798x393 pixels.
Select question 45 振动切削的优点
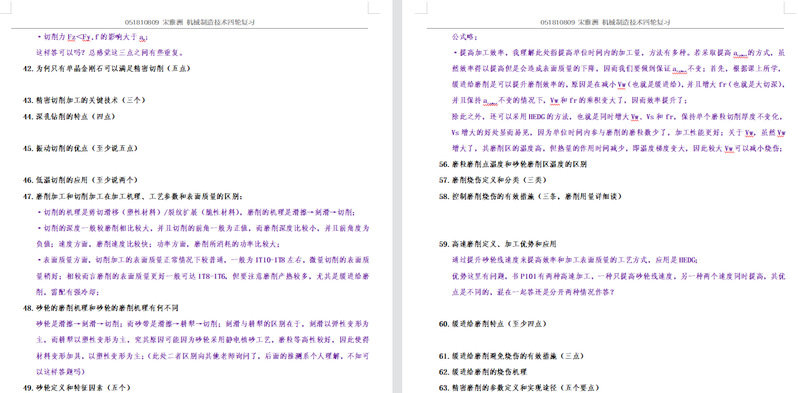80,149
